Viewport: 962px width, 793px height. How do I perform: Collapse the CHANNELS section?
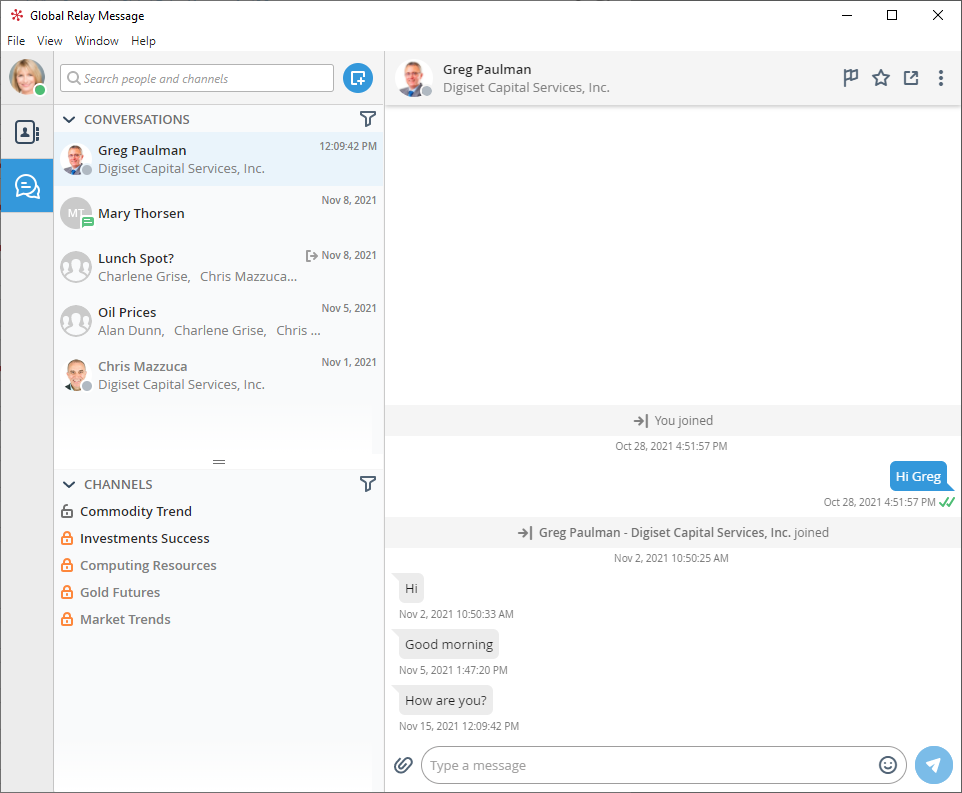click(68, 483)
